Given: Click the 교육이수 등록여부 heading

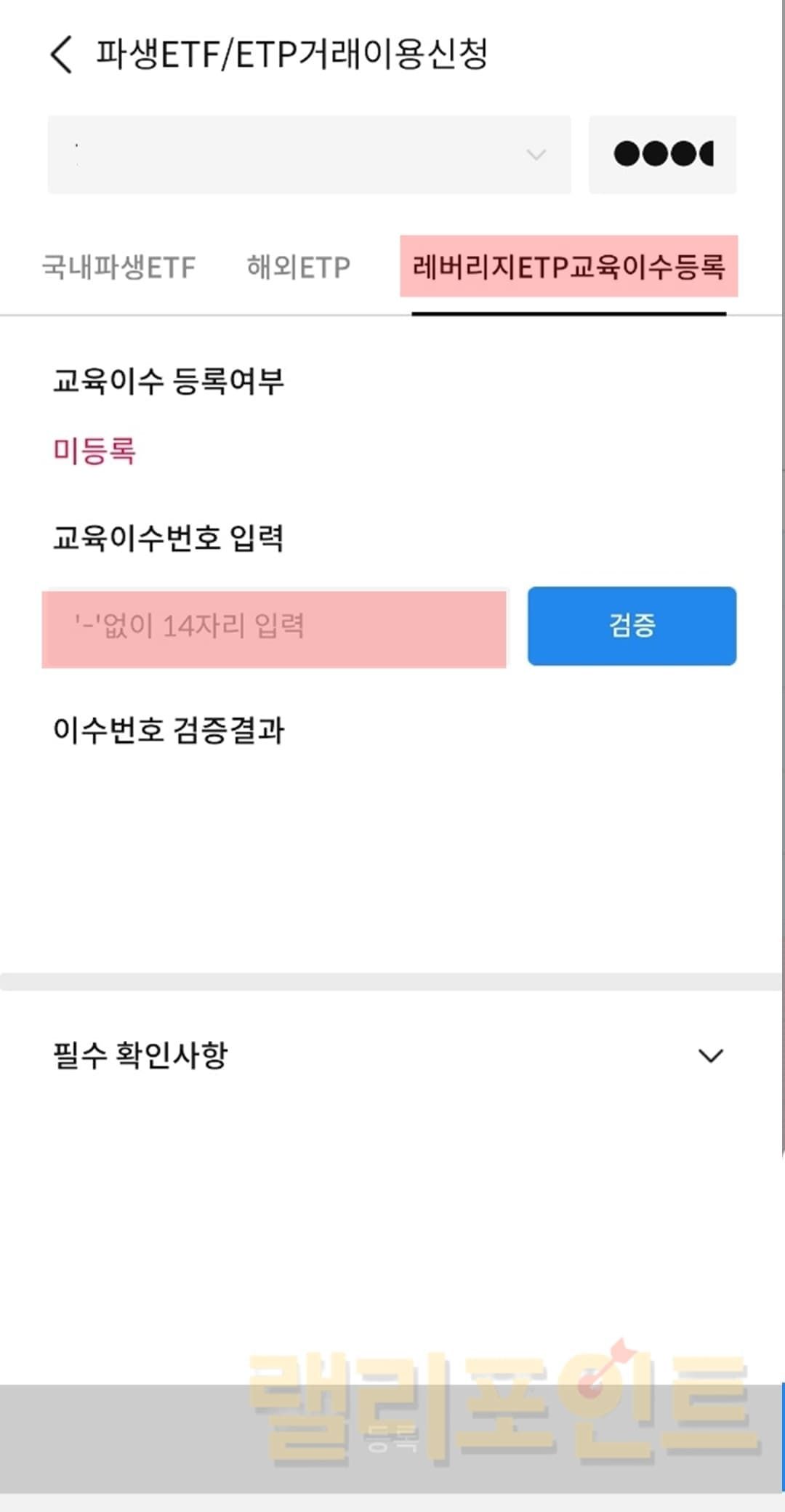Looking at the screenshot, I should click(168, 381).
